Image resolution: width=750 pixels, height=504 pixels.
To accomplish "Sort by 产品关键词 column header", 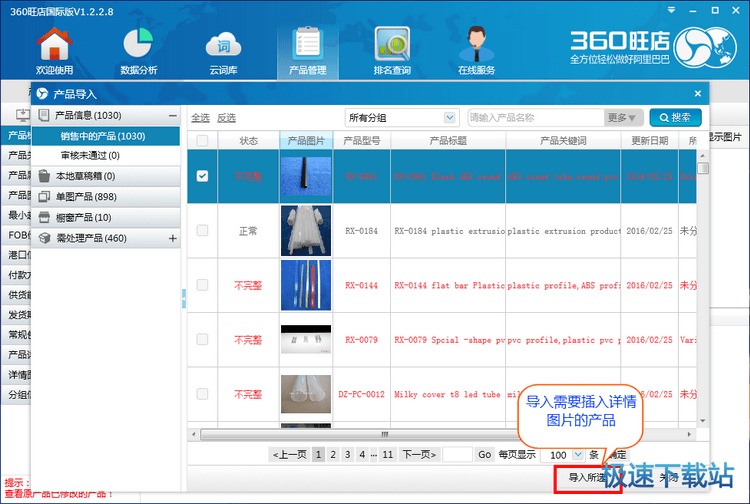I will (563, 141).
